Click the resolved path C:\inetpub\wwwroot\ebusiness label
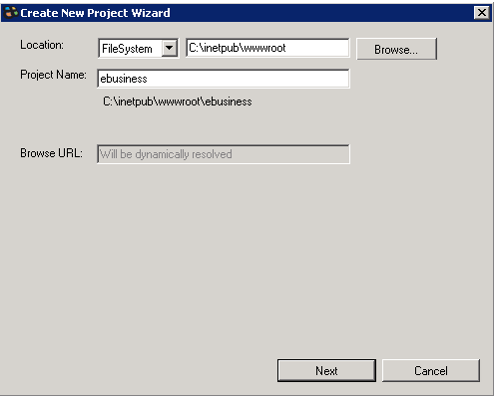497x396 pixels. [177, 101]
